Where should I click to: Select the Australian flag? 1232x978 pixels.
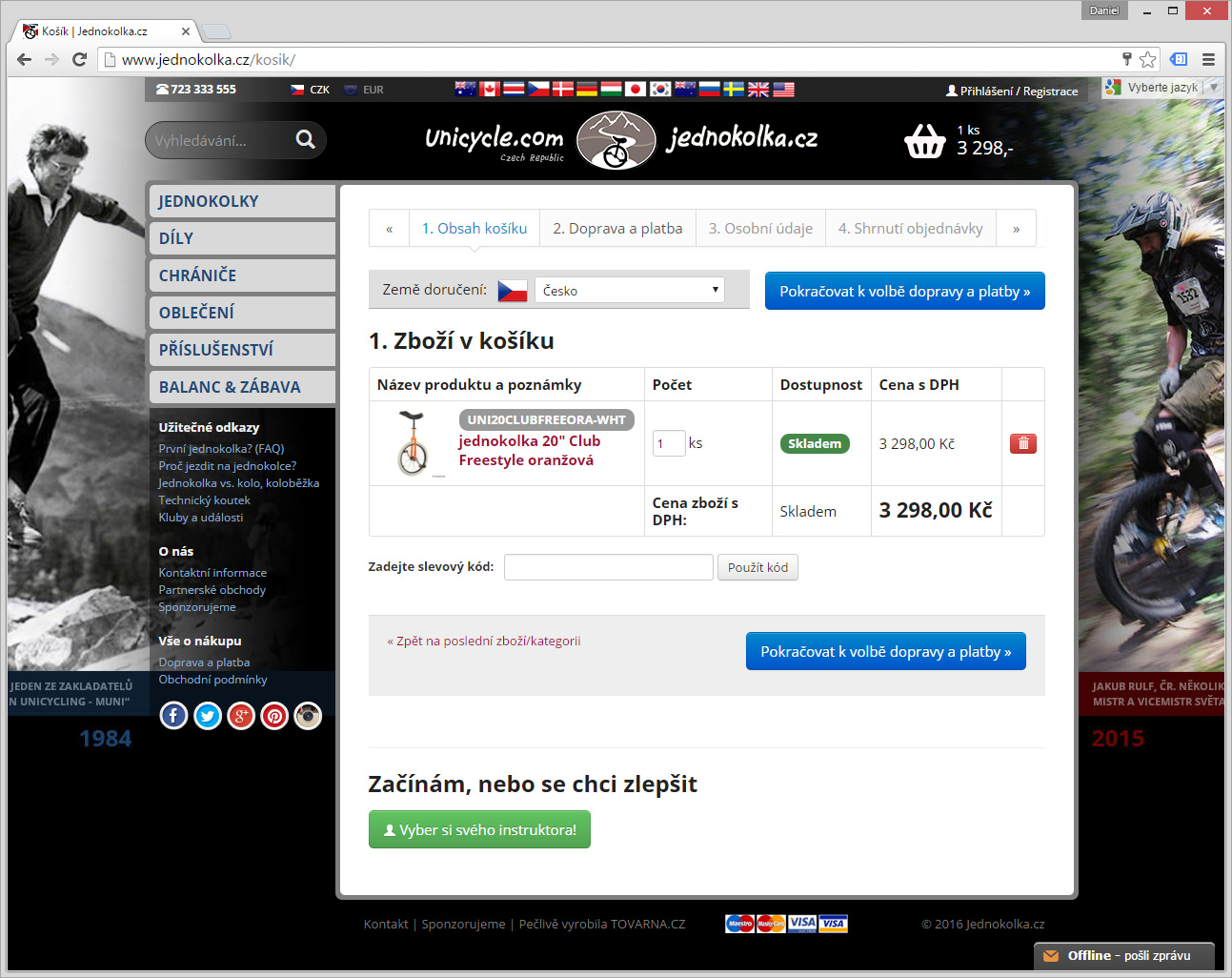click(x=465, y=89)
